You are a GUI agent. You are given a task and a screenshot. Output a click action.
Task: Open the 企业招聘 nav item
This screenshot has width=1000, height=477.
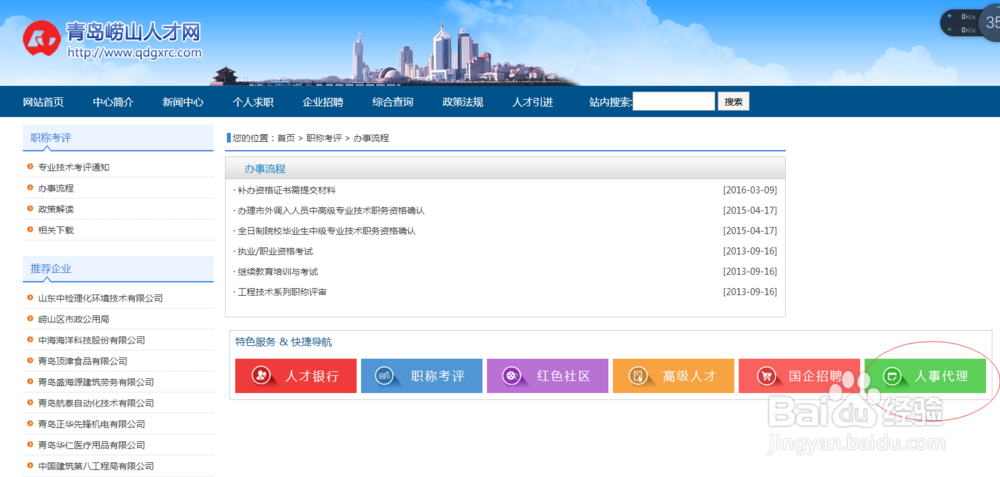tap(323, 102)
